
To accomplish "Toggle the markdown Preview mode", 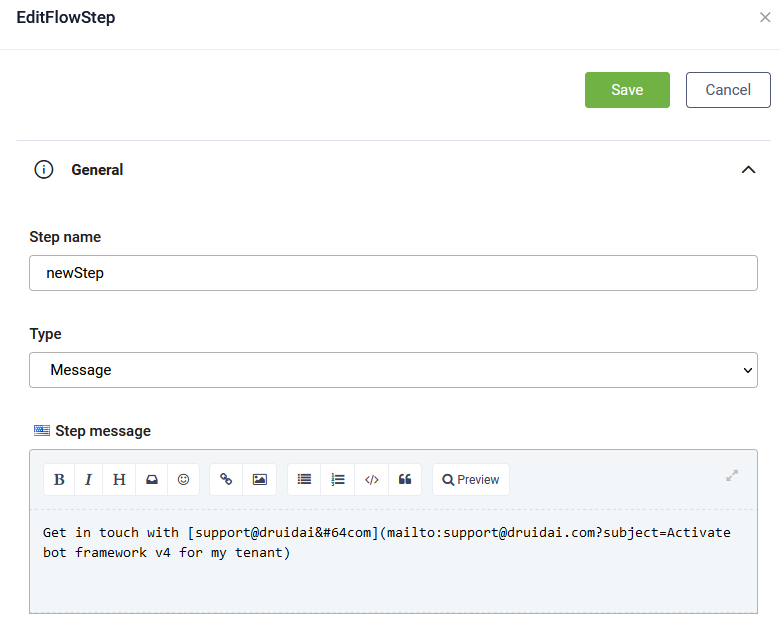I will click(x=471, y=479).
